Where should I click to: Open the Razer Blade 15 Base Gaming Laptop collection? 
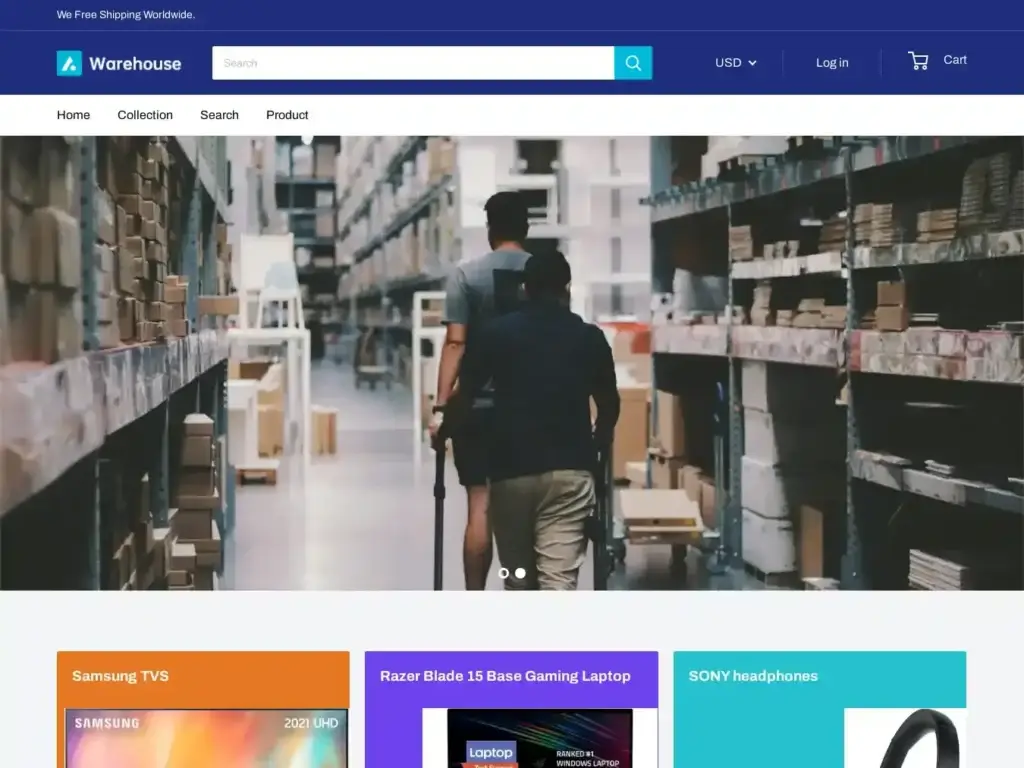click(x=506, y=676)
